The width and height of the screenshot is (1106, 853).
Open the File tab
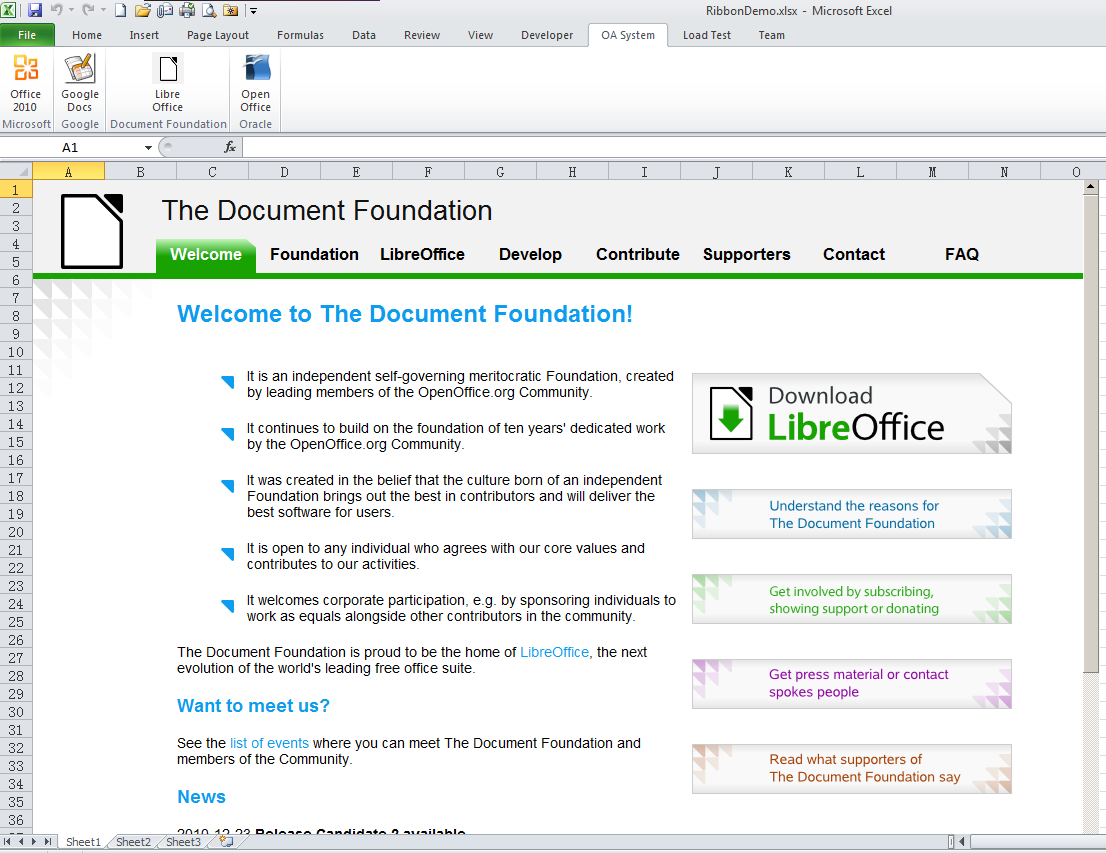coord(27,35)
